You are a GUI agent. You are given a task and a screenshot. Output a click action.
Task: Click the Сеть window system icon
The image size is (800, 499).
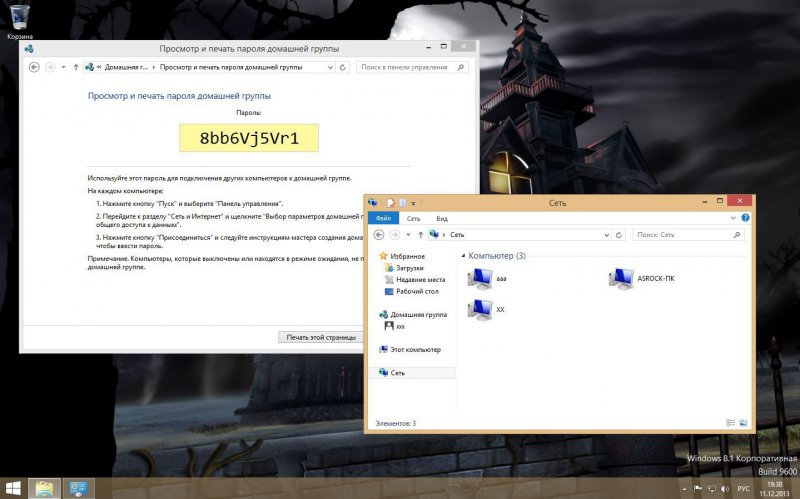tap(372, 203)
